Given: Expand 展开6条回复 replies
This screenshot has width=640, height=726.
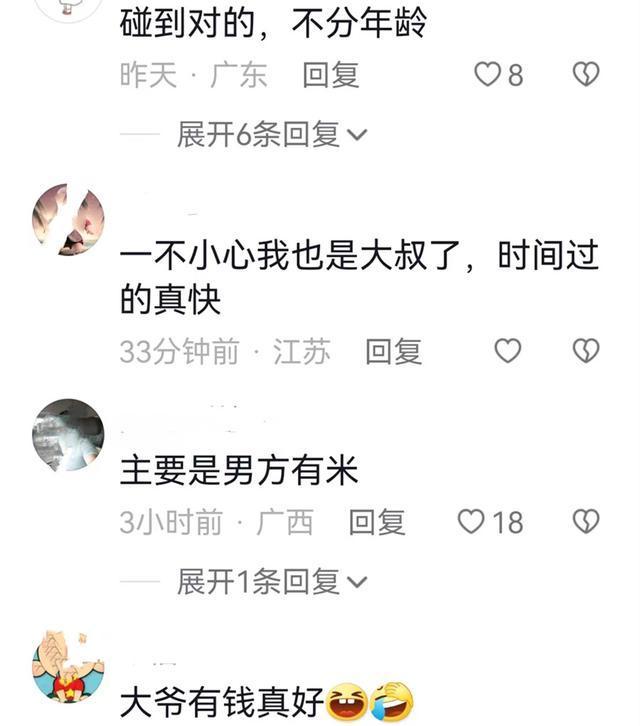Looking at the screenshot, I should tap(272, 134).
